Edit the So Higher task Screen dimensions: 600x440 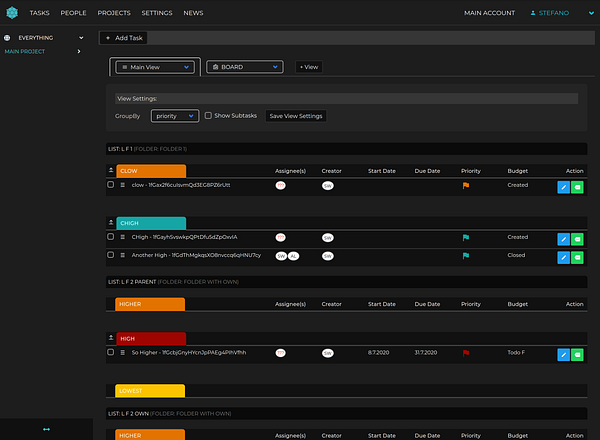pos(563,355)
